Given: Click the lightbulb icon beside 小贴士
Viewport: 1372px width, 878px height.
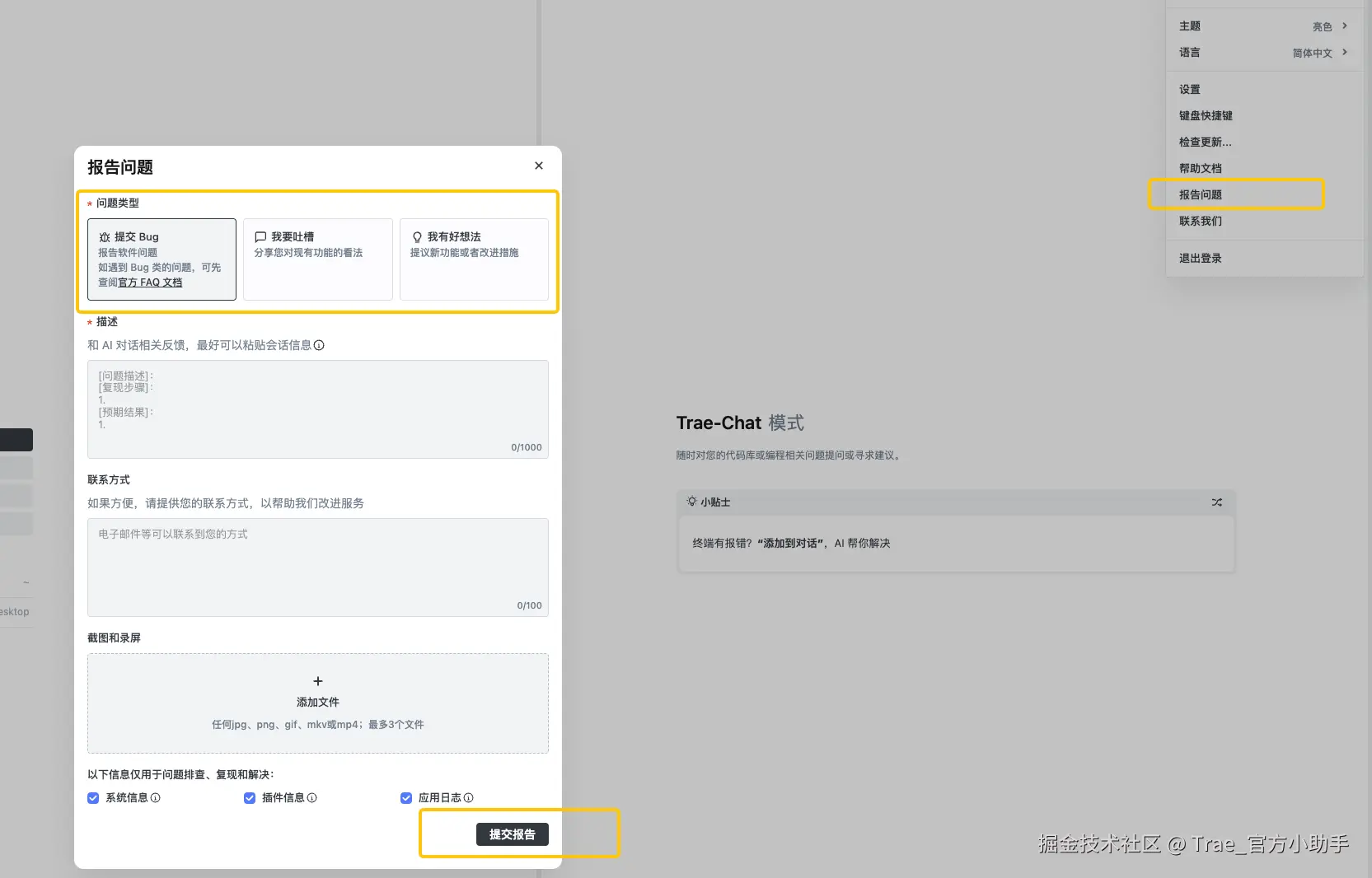Looking at the screenshot, I should coord(691,502).
